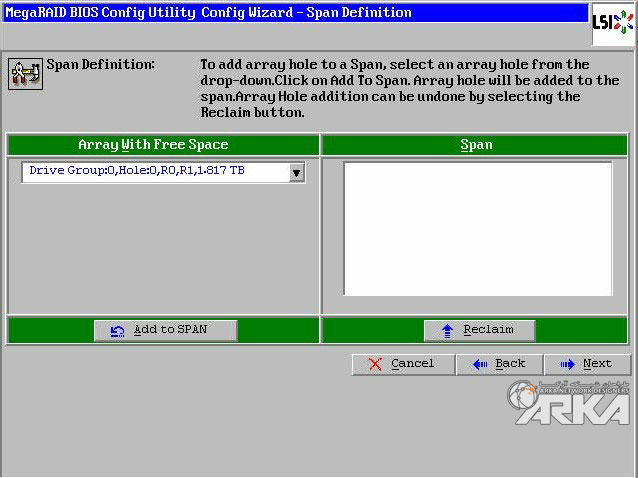Click inside the empty Span list box
The width and height of the screenshot is (638, 478).
(477, 228)
